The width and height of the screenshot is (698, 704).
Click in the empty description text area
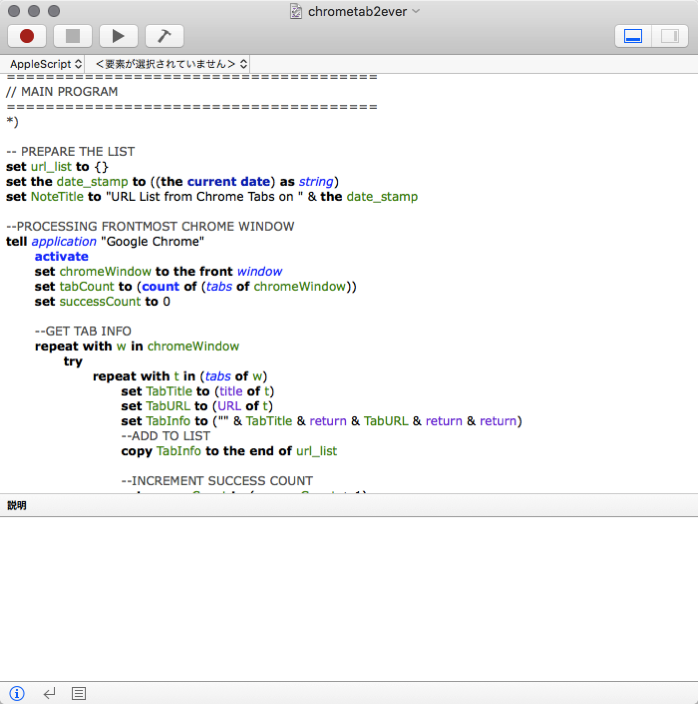coord(349,598)
